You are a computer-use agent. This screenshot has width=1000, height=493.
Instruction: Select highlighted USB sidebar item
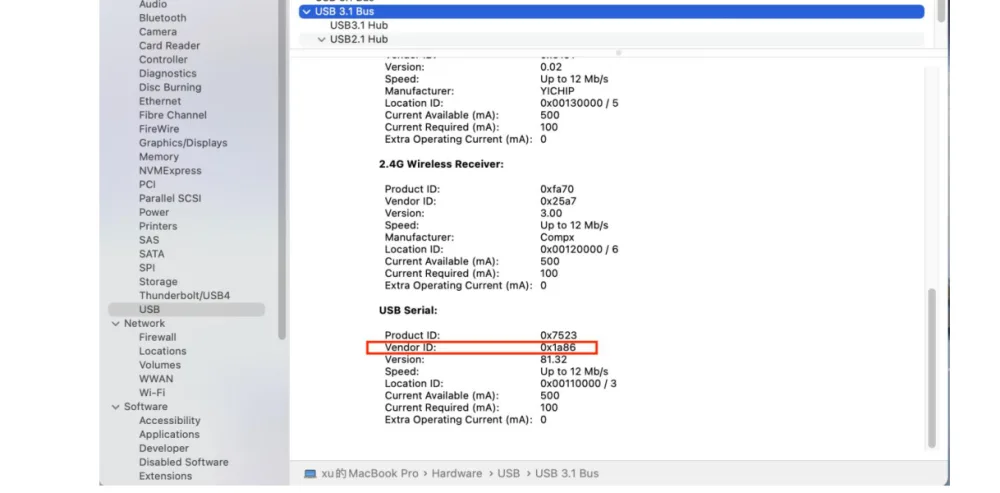pyautogui.click(x=186, y=309)
